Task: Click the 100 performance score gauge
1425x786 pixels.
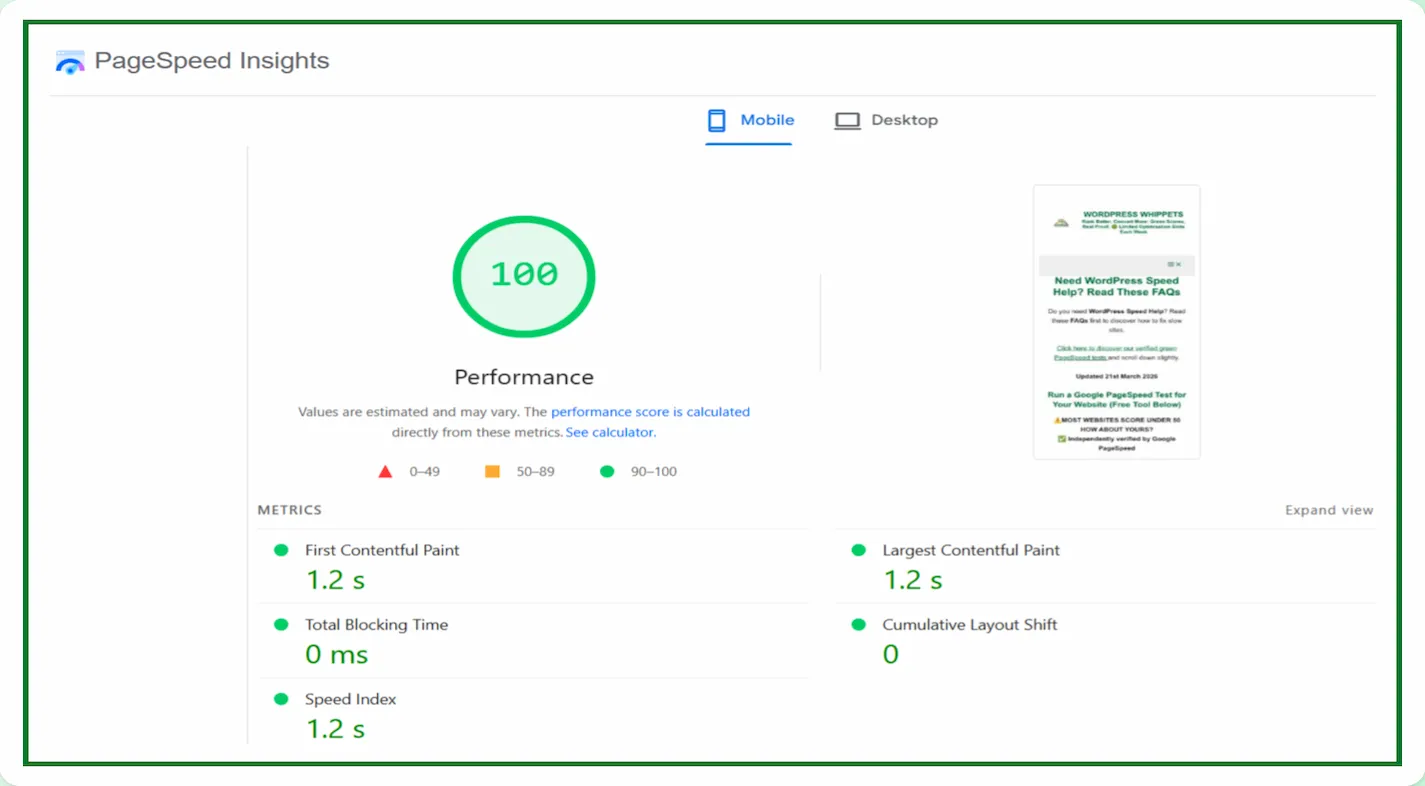Action: pos(524,277)
